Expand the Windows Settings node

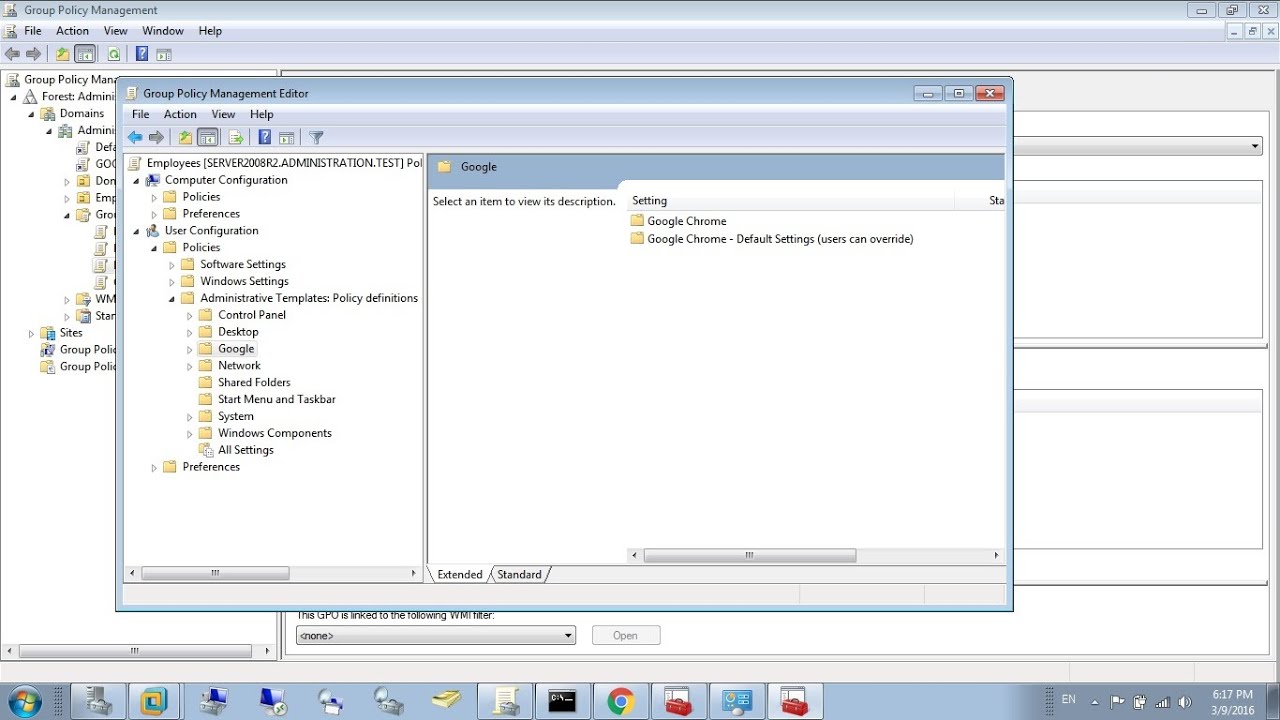click(x=173, y=282)
